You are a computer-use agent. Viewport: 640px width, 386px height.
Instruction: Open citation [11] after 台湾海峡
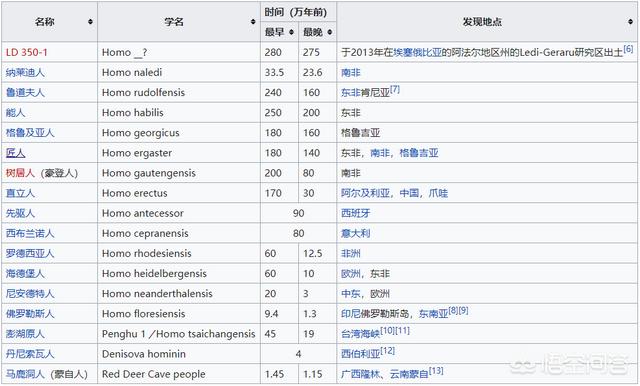point(402,331)
